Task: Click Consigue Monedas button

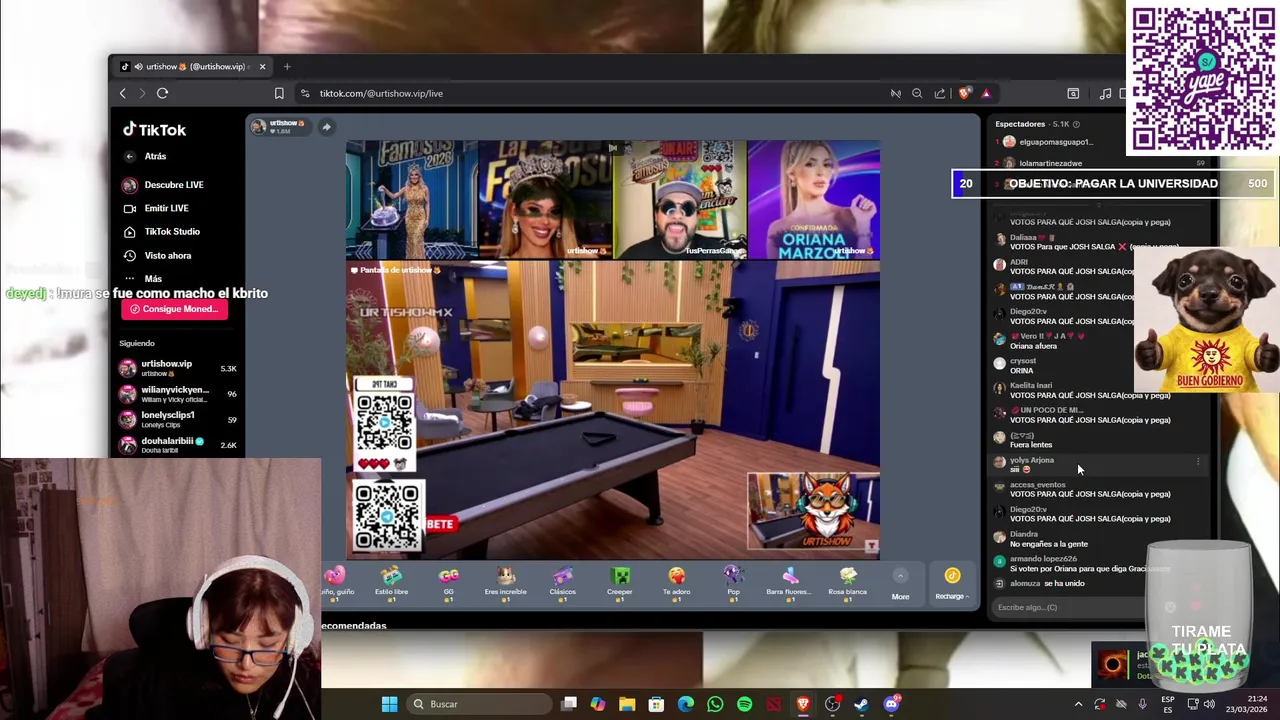Action: pos(174,309)
